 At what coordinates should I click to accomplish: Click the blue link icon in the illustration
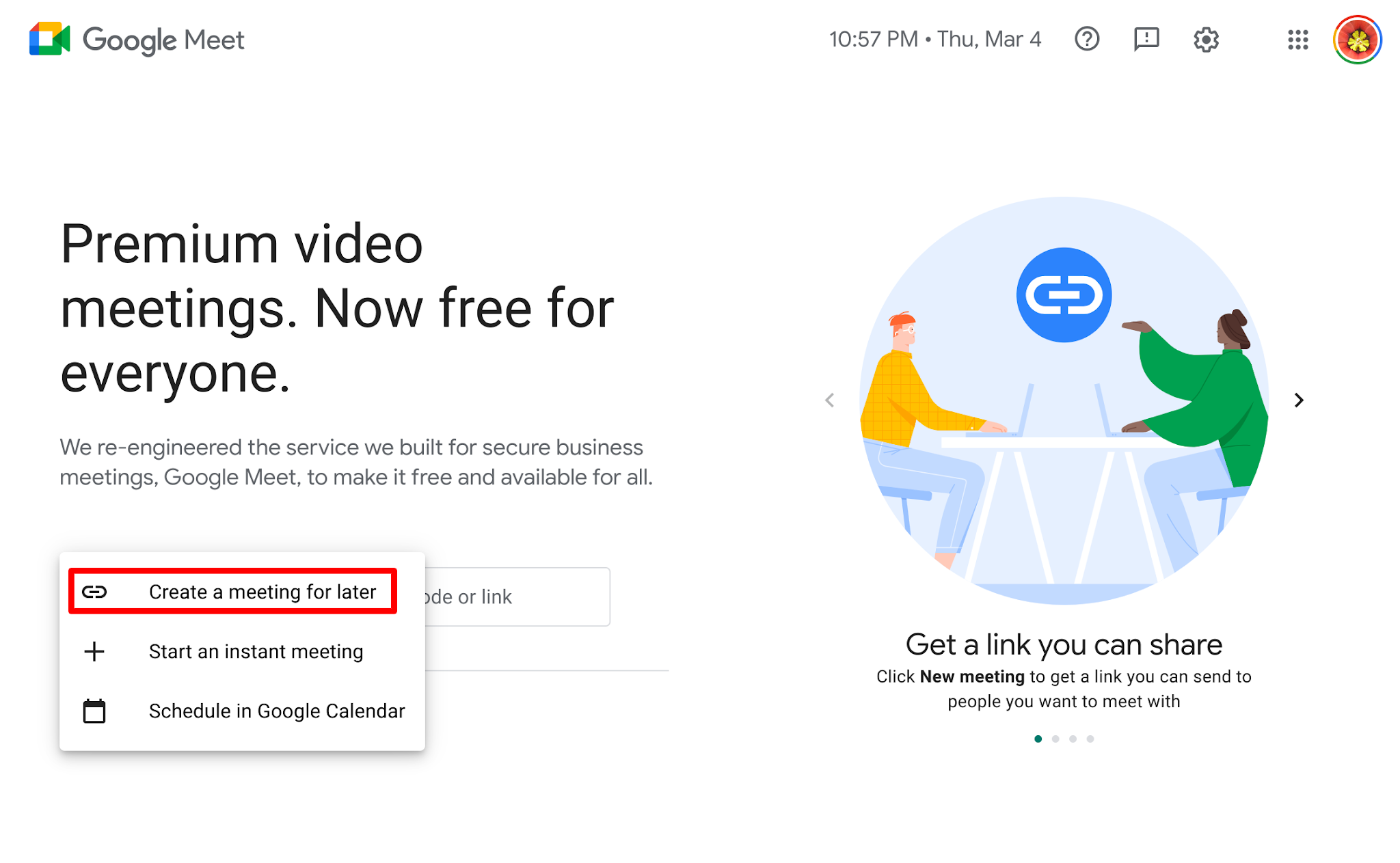coord(1064,294)
